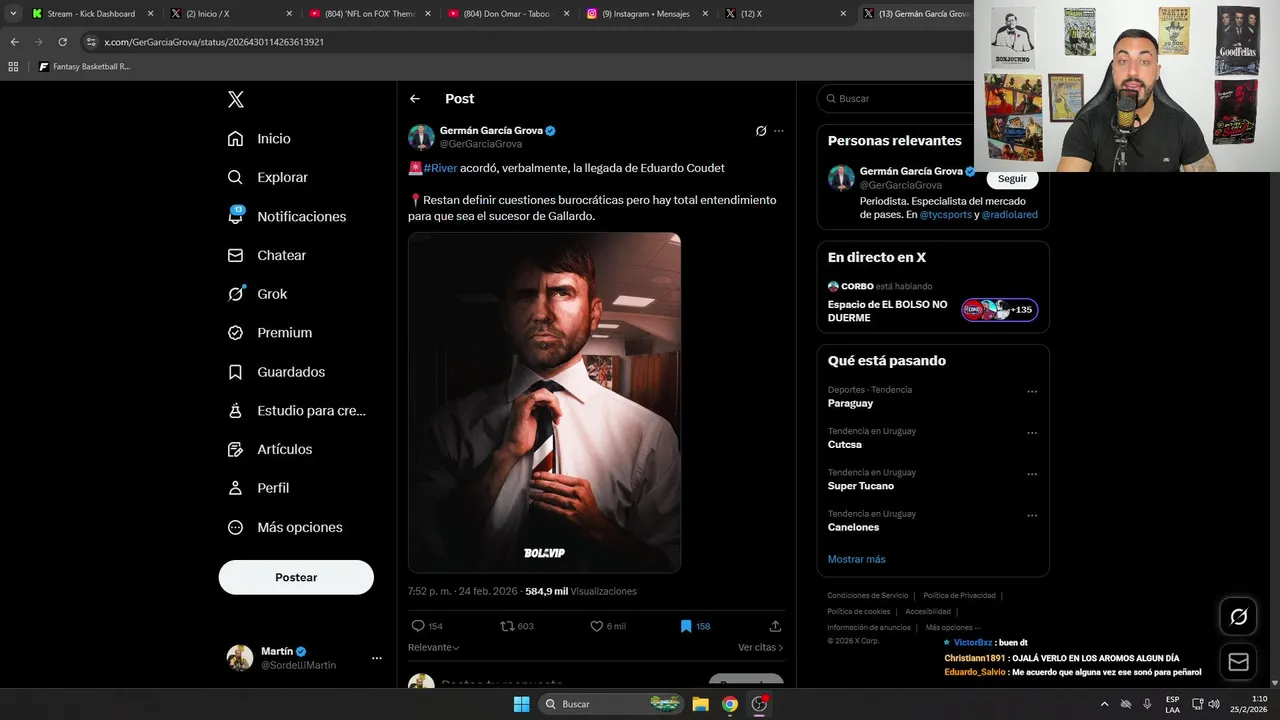Open the Coudet image in the post
This screenshot has height=720, width=1280.
(544, 402)
